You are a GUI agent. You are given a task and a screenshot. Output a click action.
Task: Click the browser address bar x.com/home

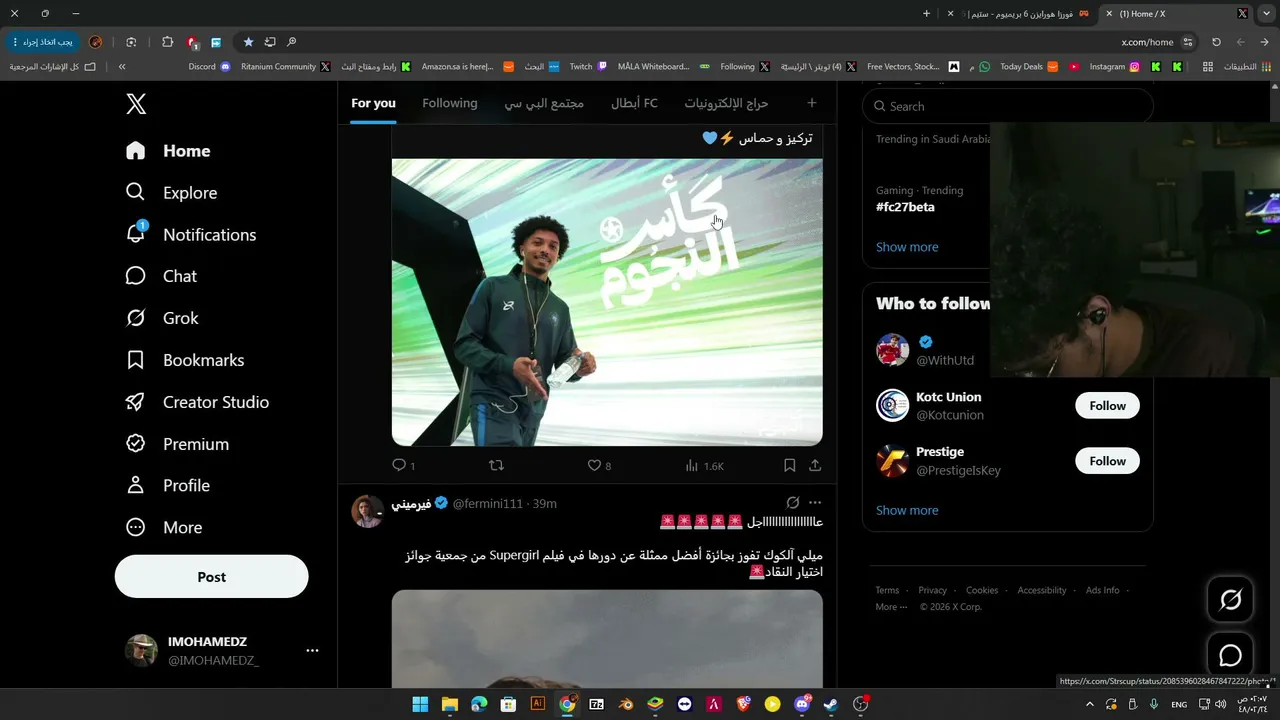pyautogui.click(x=1147, y=42)
